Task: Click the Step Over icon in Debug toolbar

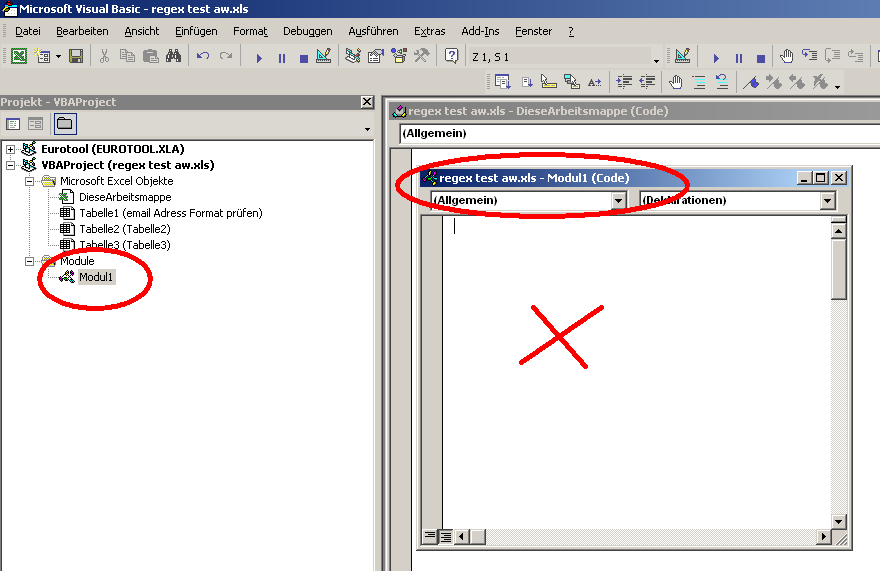Action: click(x=832, y=56)
